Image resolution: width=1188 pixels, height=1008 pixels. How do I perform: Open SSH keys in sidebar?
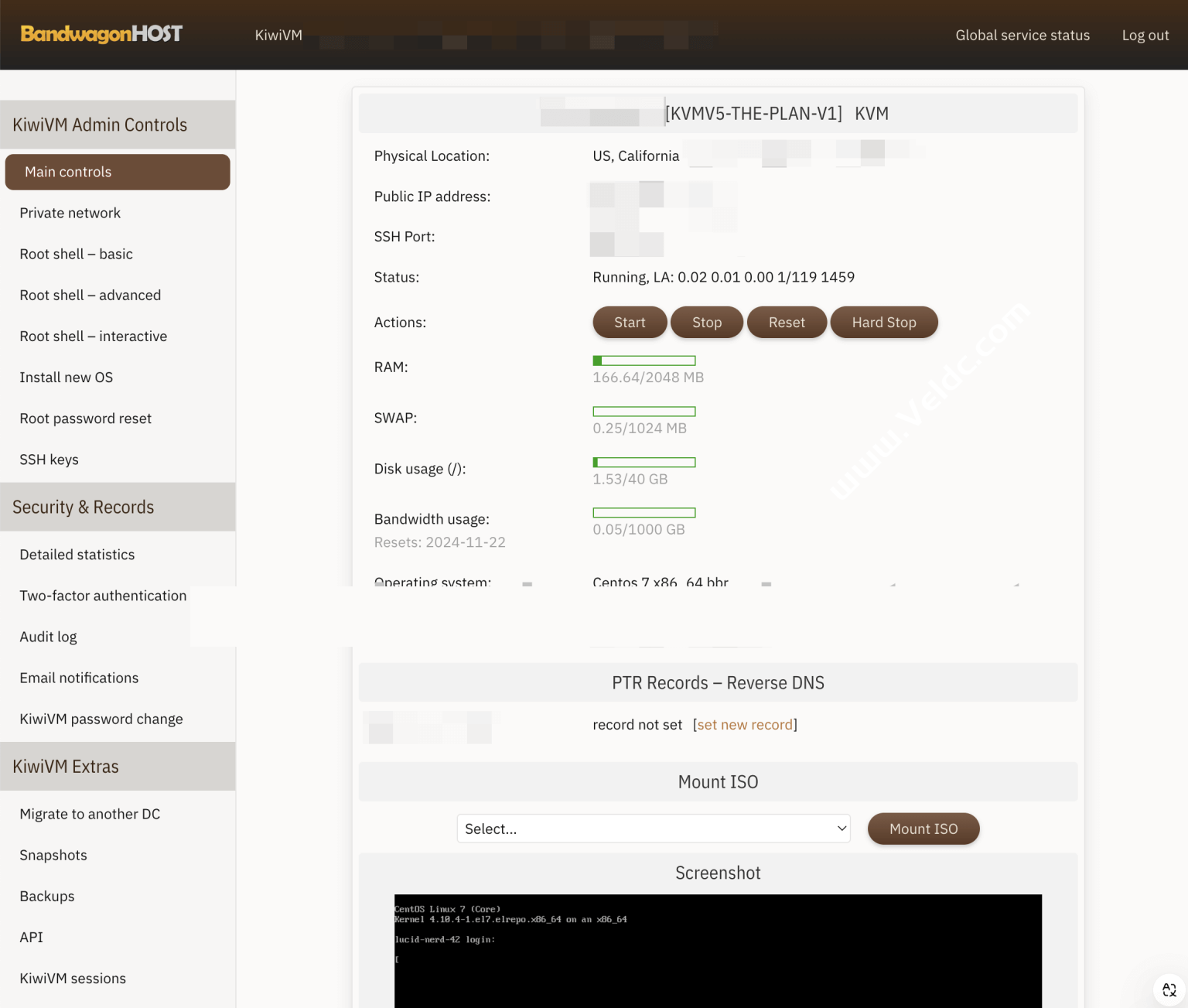49,460
